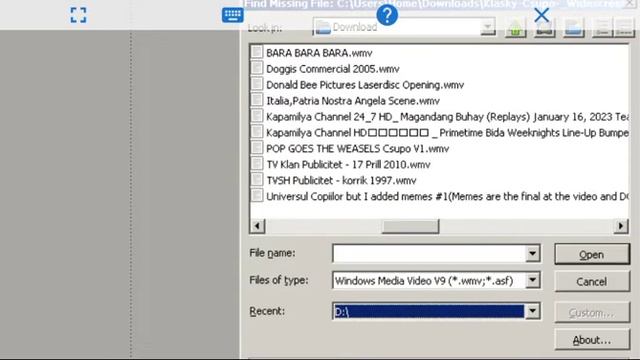Click the horizontal scrollbar right arrow
This screenshot has width=640, height=360.
pos(621,226)
